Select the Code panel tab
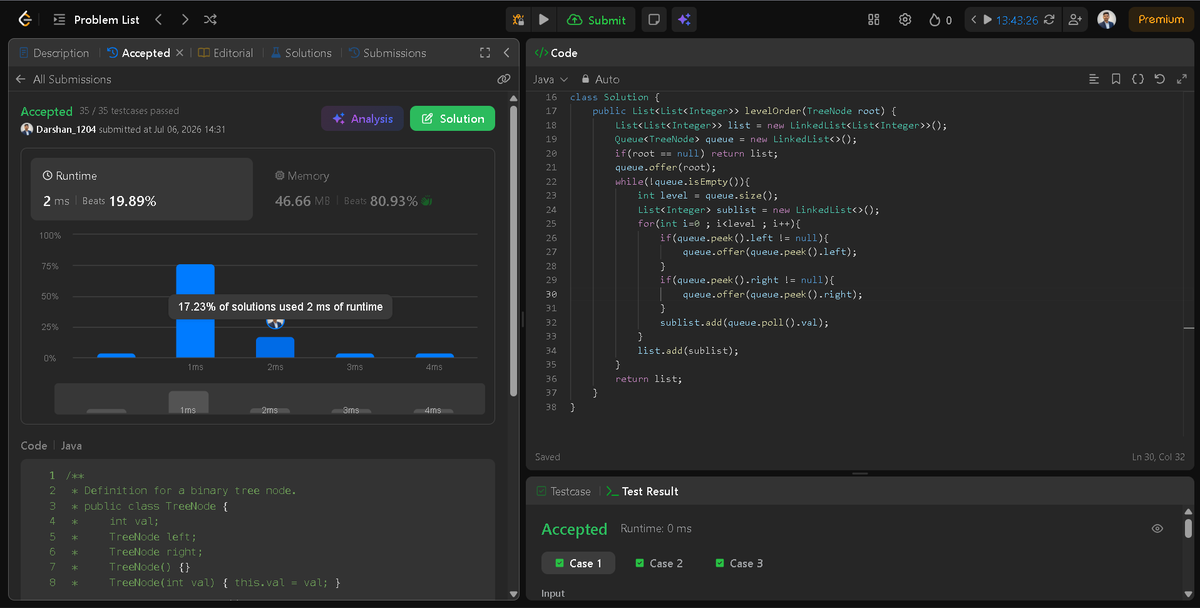The height and width of the screenshot is (608, 1200). (x=556, y=53)
